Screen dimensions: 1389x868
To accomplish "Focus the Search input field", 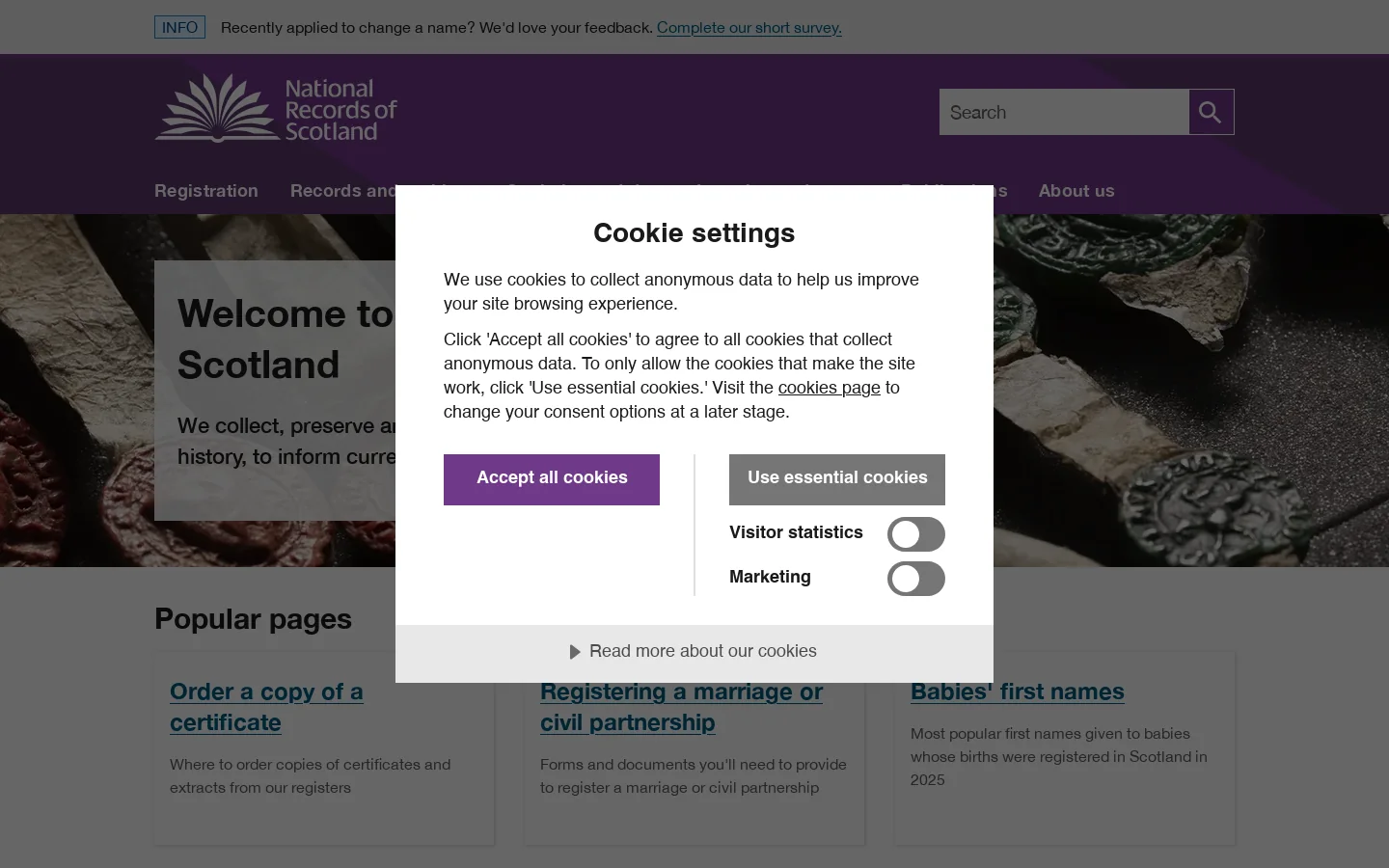I will (1064, 112).
